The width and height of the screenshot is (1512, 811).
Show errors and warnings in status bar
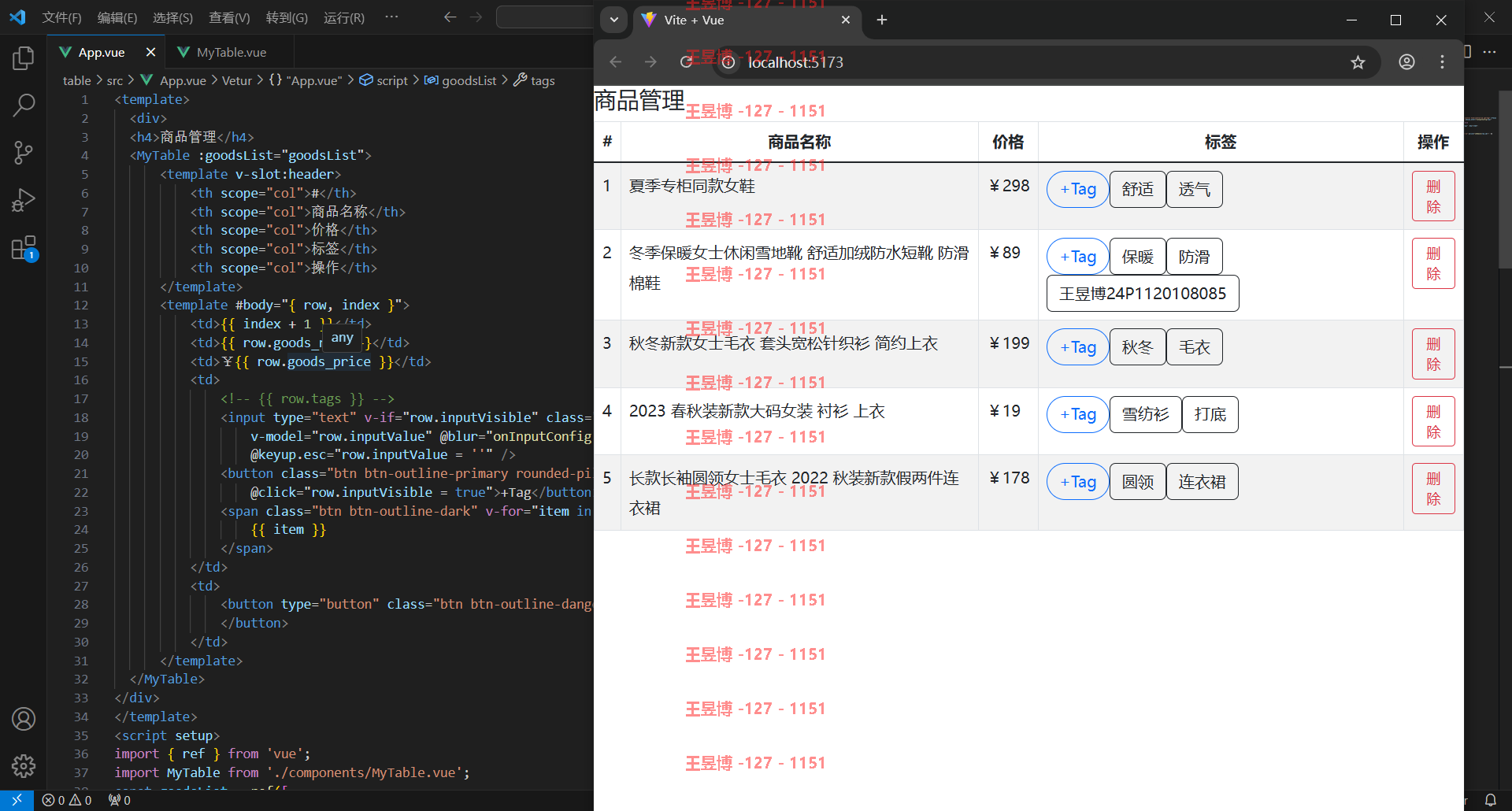point(67,800)
